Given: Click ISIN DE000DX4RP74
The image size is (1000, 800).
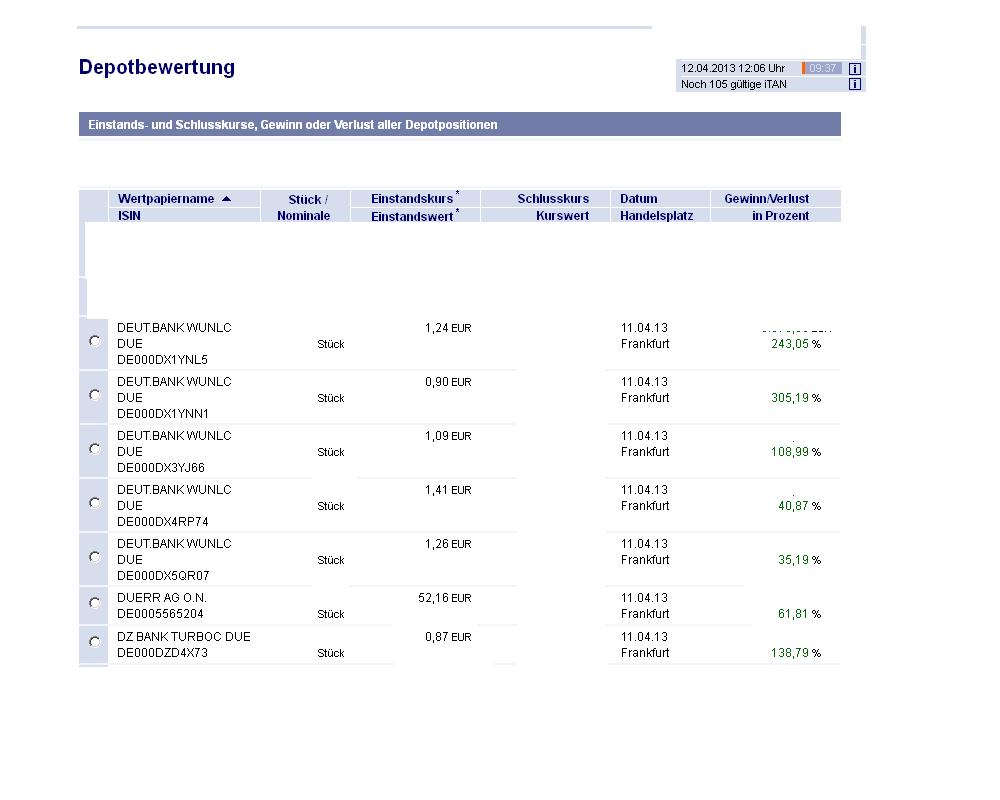Looking at the screenshot, I should point(163,522).
